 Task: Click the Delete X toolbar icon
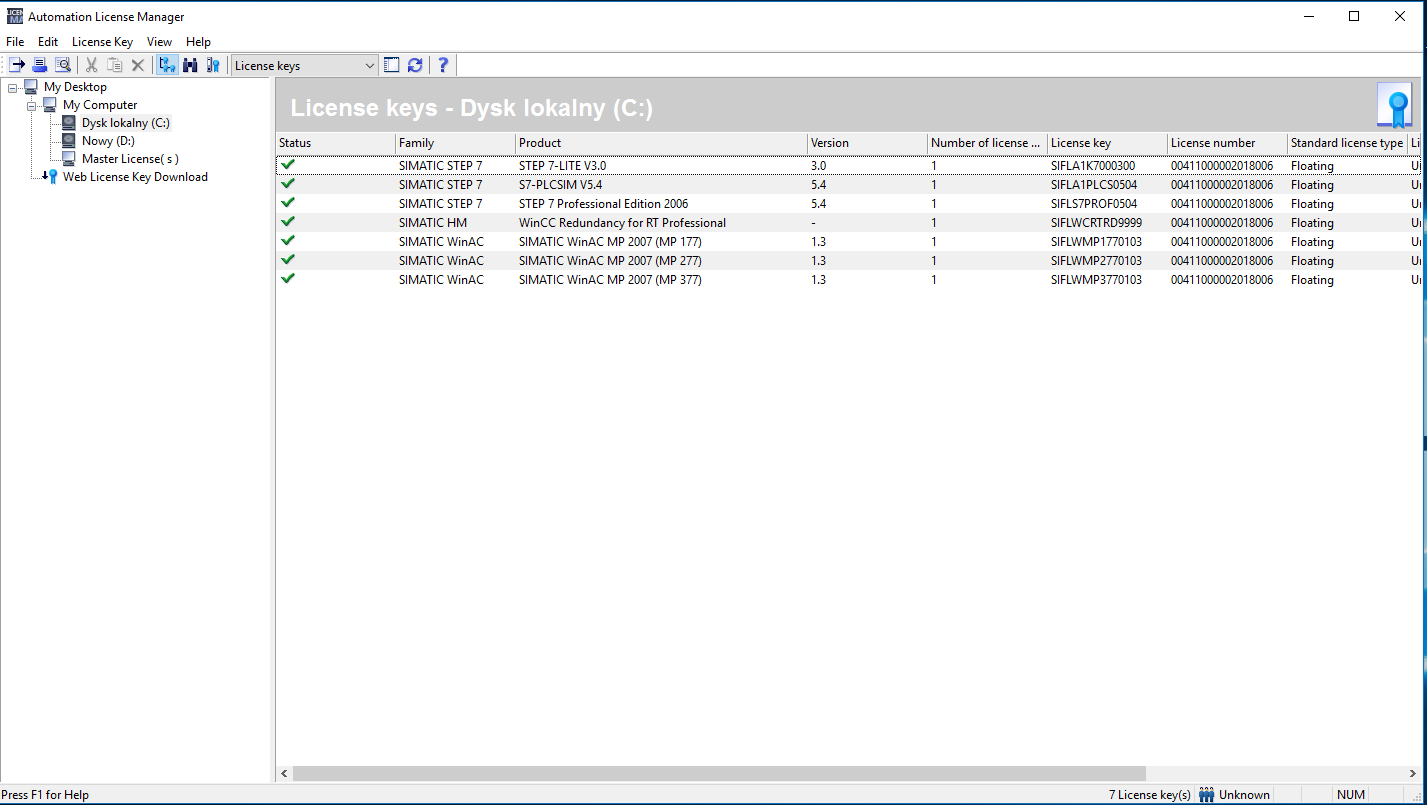point(138,65)
